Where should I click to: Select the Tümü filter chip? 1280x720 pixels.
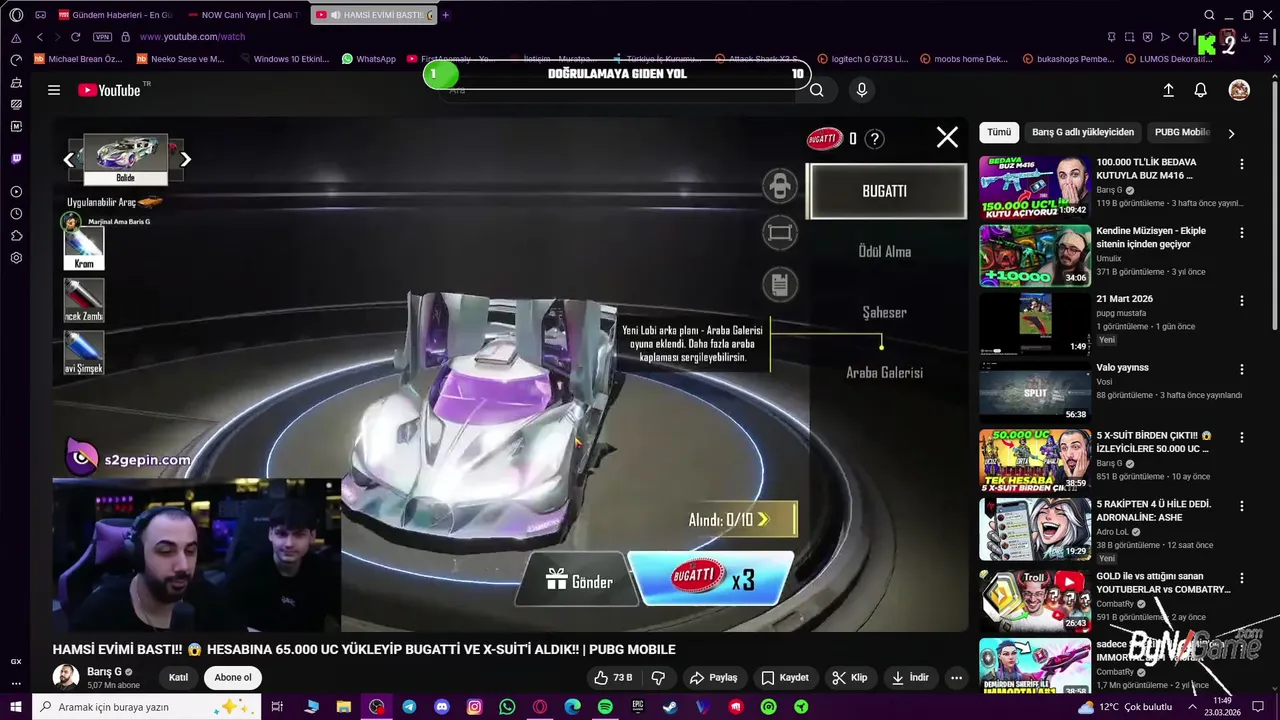pos(999,132)
